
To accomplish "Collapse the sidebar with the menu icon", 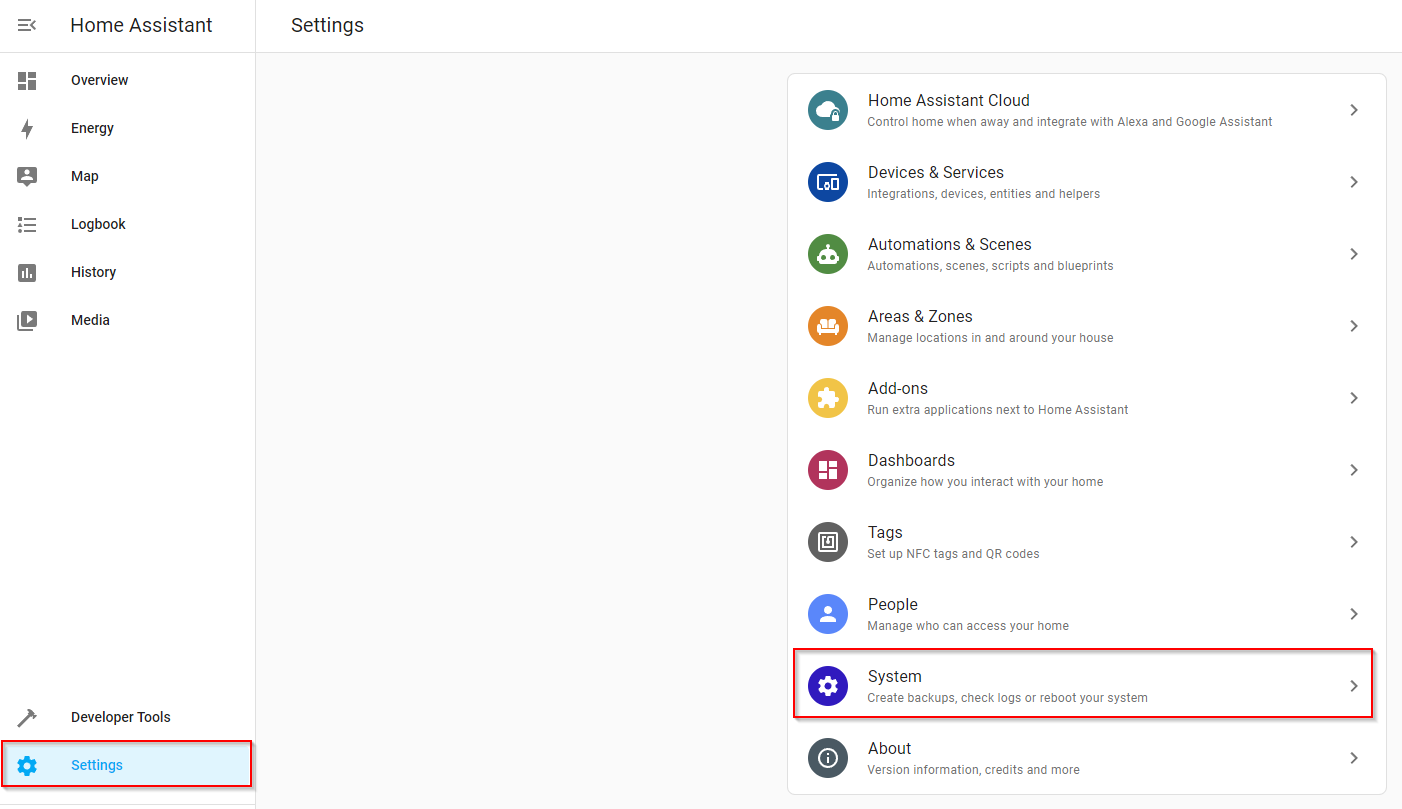I will (27, 25).
